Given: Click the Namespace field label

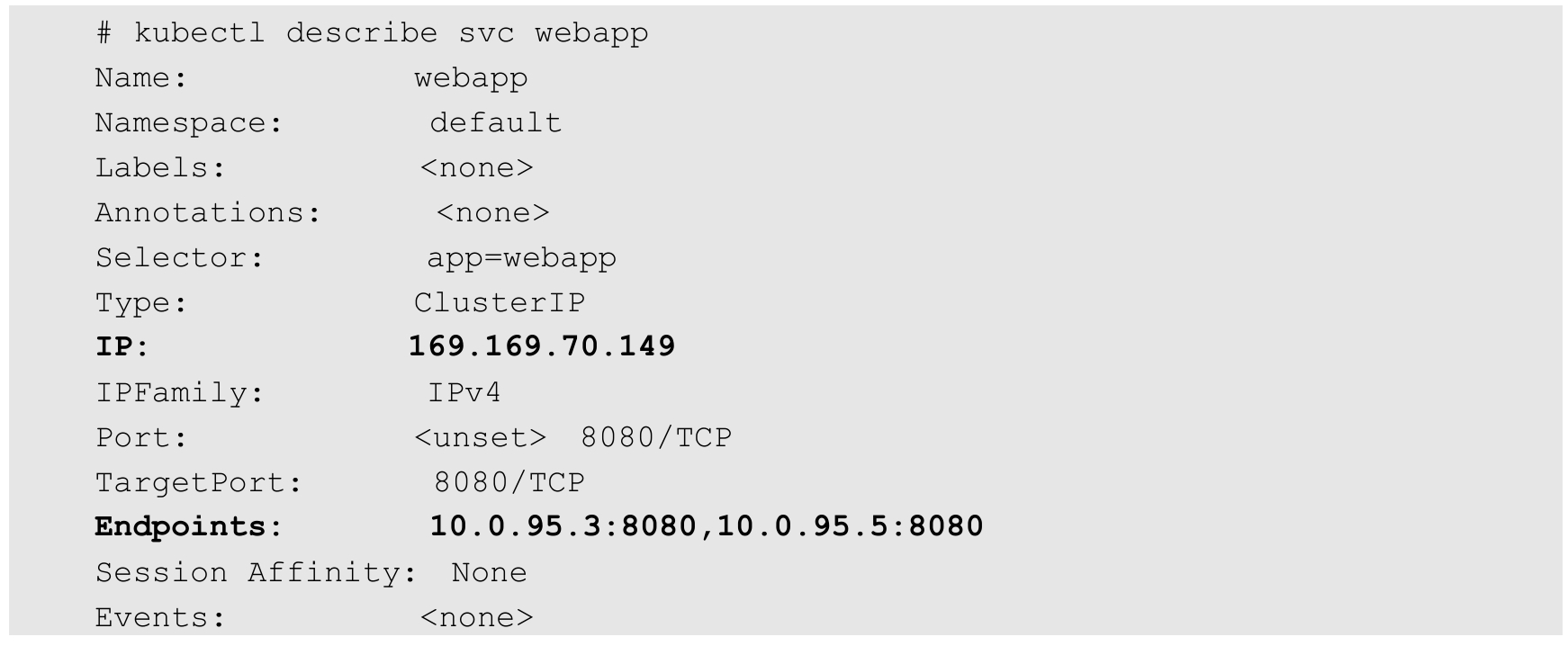Looking at the screenshot, I should (189, 123).
